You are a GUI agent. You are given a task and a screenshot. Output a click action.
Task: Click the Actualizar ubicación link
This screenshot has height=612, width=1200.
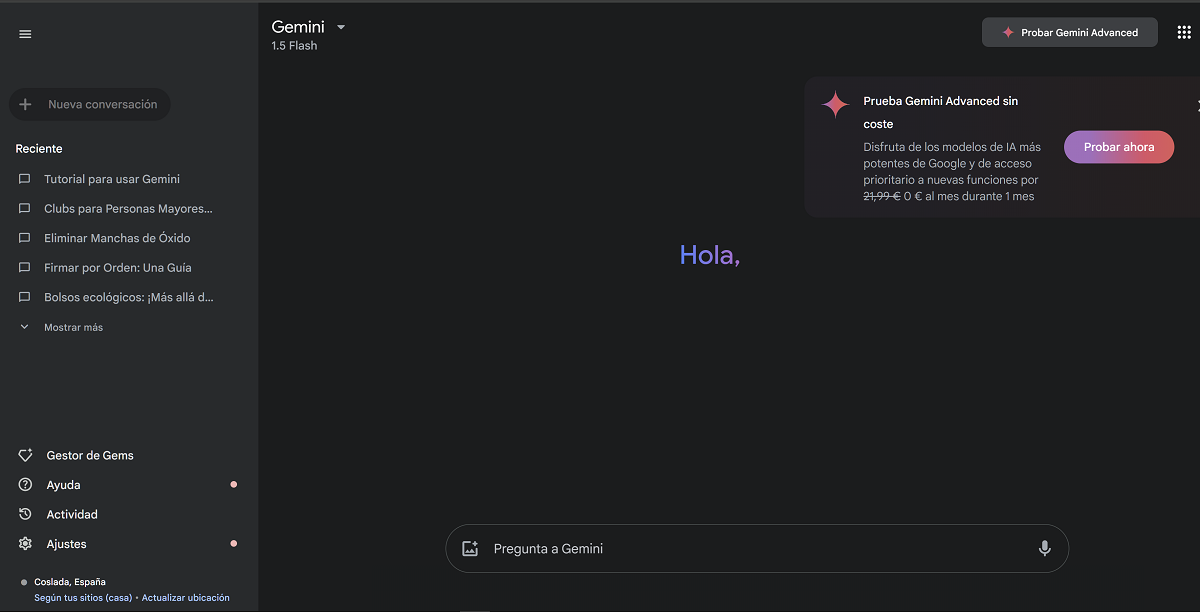click(186, 598)
